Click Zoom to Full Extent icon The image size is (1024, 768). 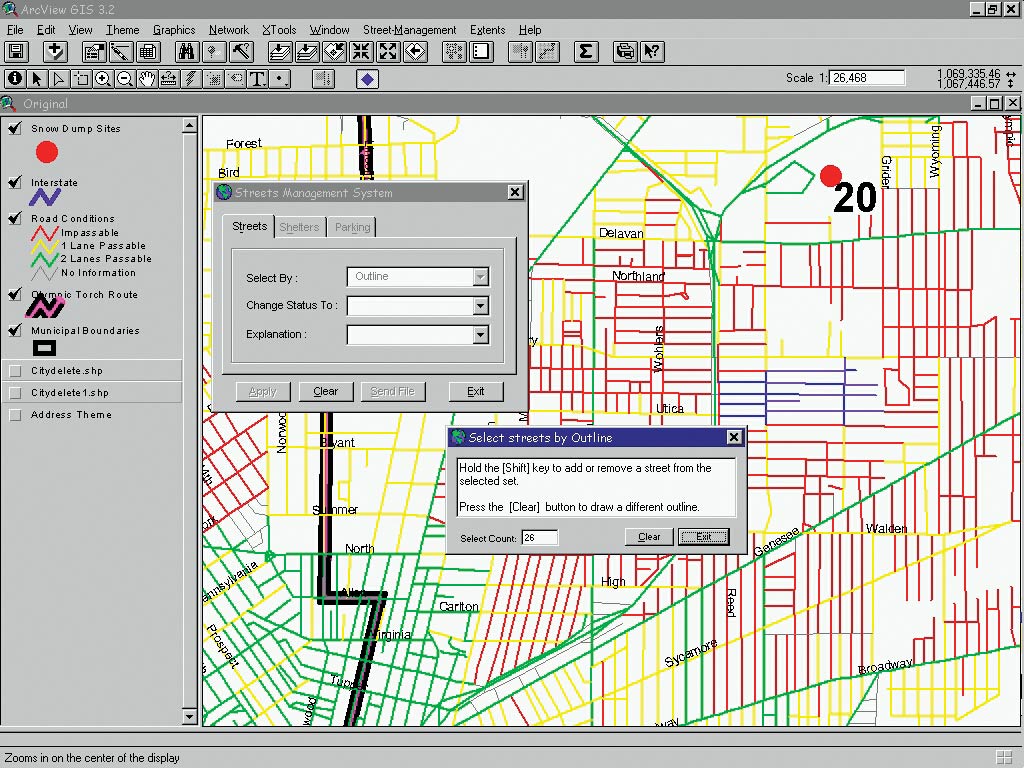[280, 52]
